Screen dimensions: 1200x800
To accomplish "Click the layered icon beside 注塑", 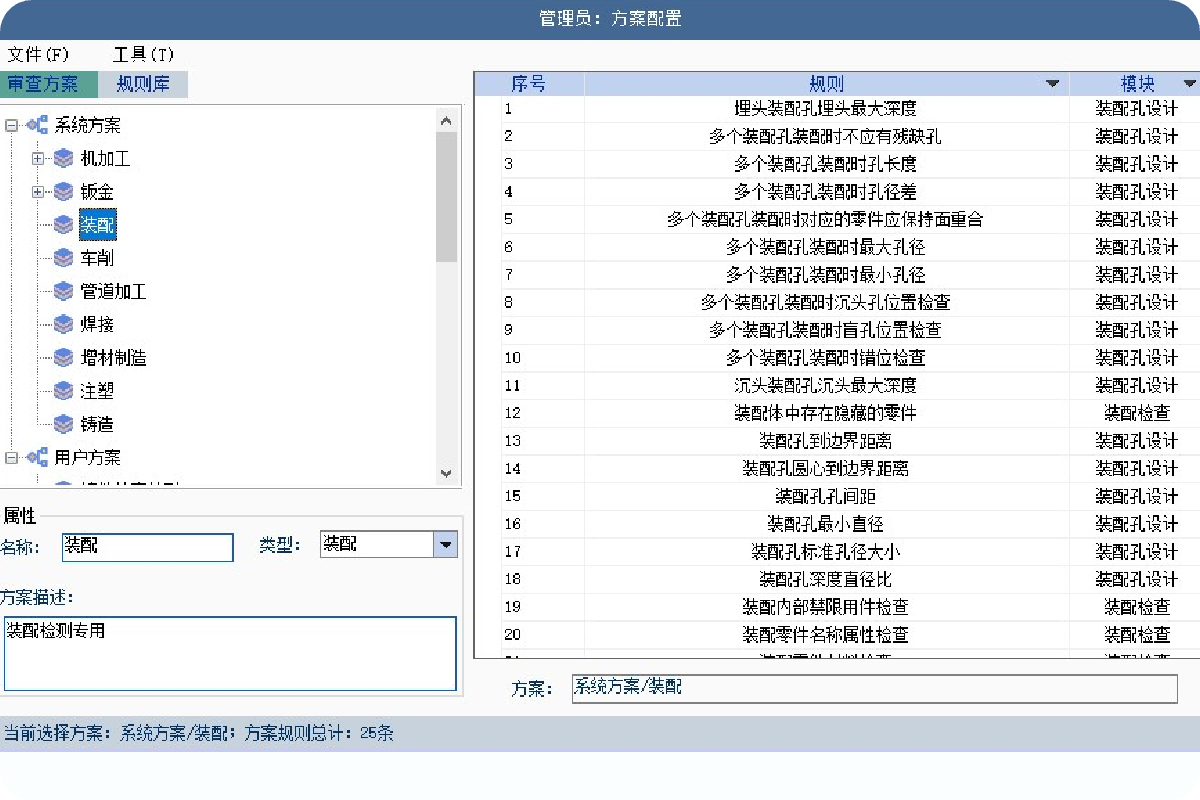I will [x=64, y=391].
